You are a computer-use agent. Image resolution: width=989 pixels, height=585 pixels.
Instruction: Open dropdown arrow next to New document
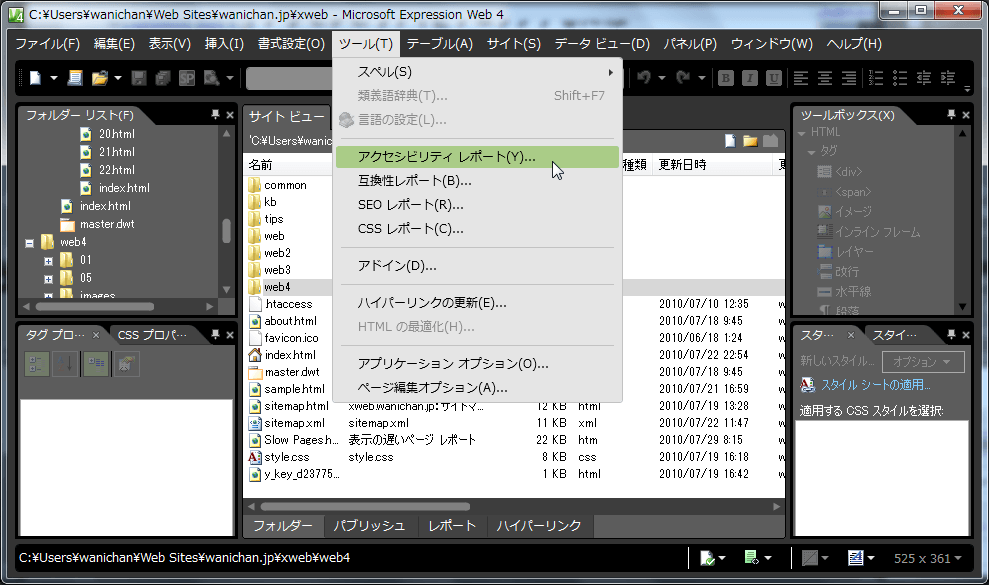point(54,78)
